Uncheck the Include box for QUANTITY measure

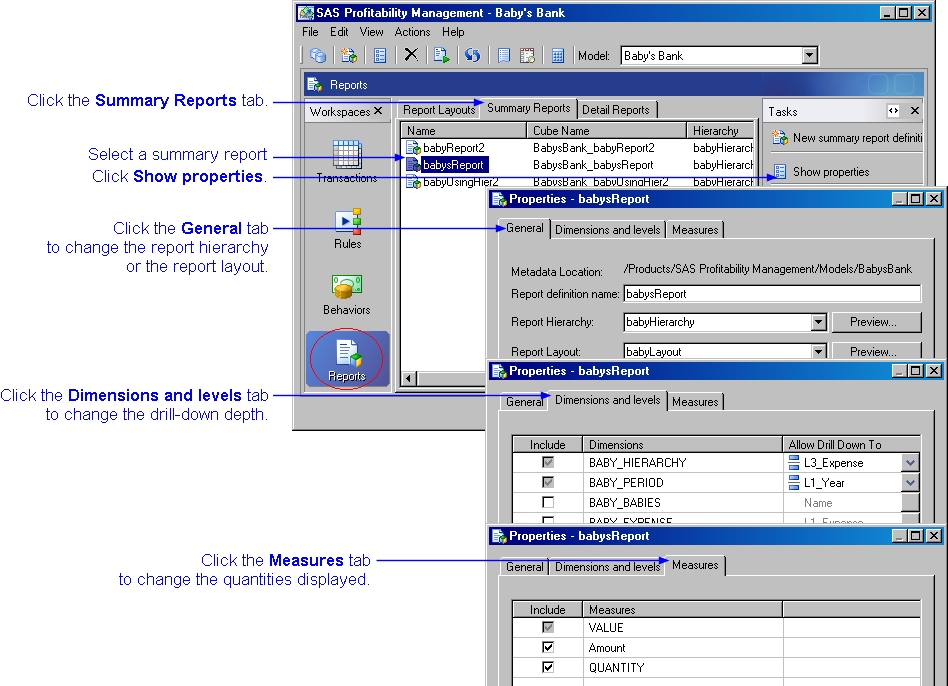[547, 667]
